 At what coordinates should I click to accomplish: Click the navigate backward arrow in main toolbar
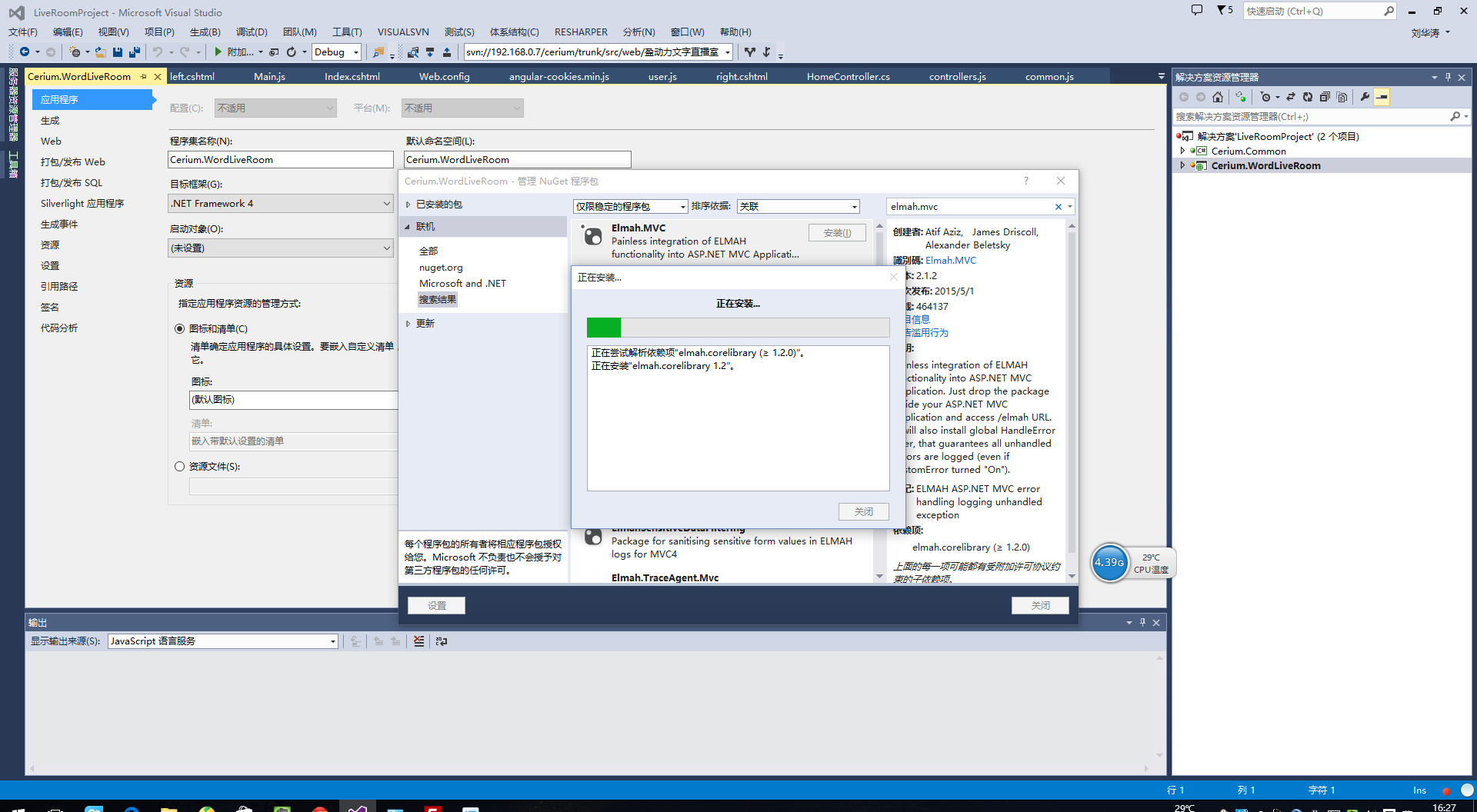coord(25,52)
